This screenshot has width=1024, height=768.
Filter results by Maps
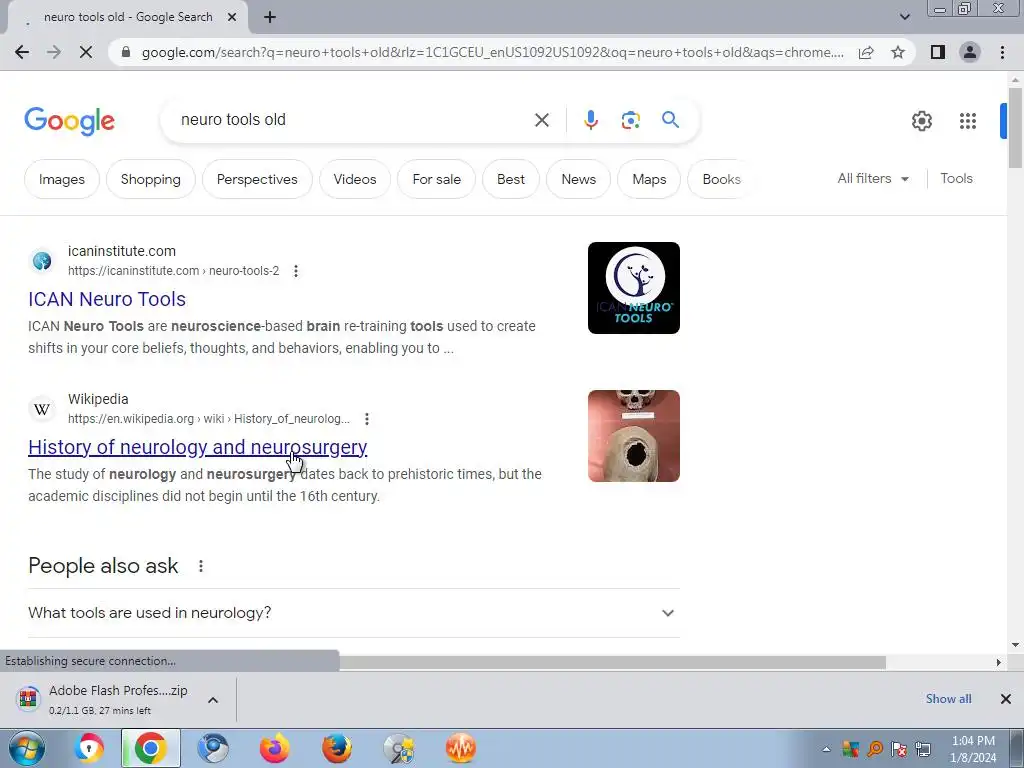click(649, 179)
